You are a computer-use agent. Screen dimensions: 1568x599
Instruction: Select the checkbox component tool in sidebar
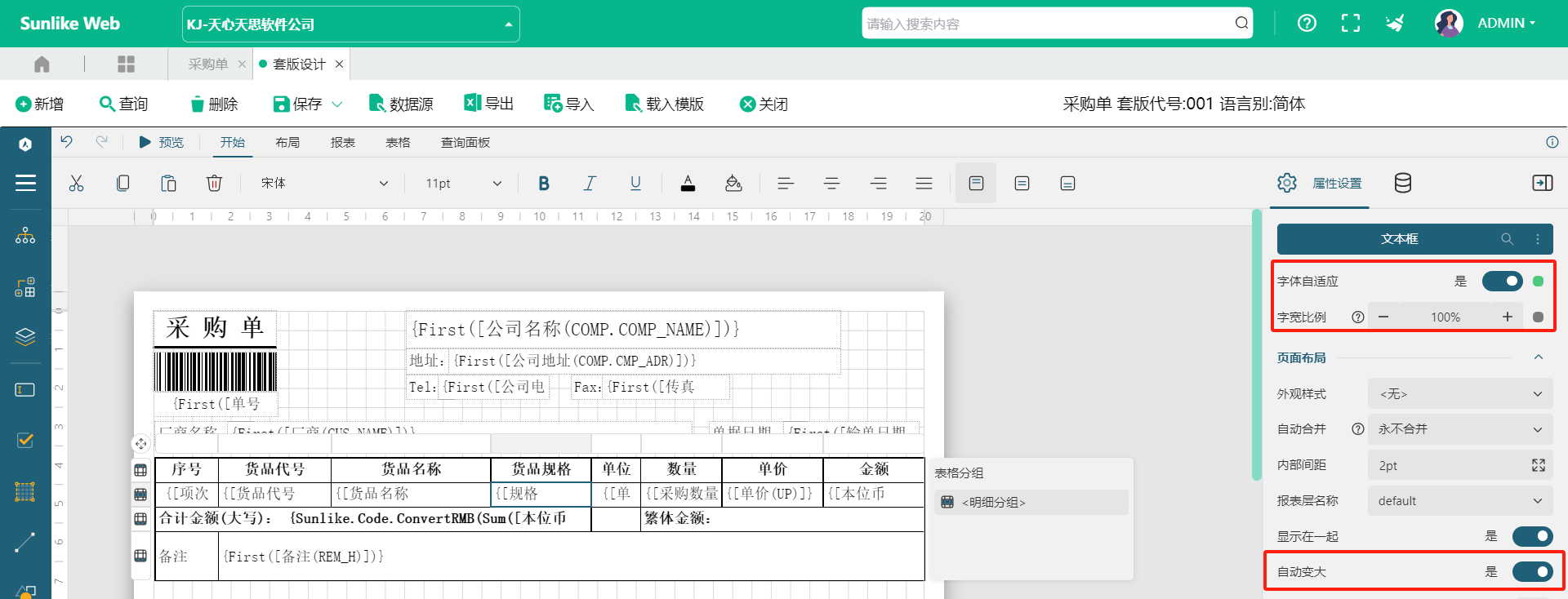tap(25, 441)
